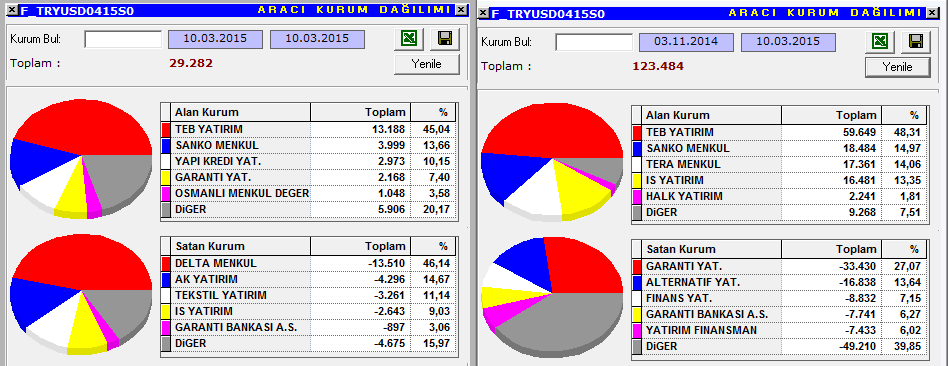
Task: Click blue swatch beside ALTERNATIF YAT.
Action: [637, 283]
